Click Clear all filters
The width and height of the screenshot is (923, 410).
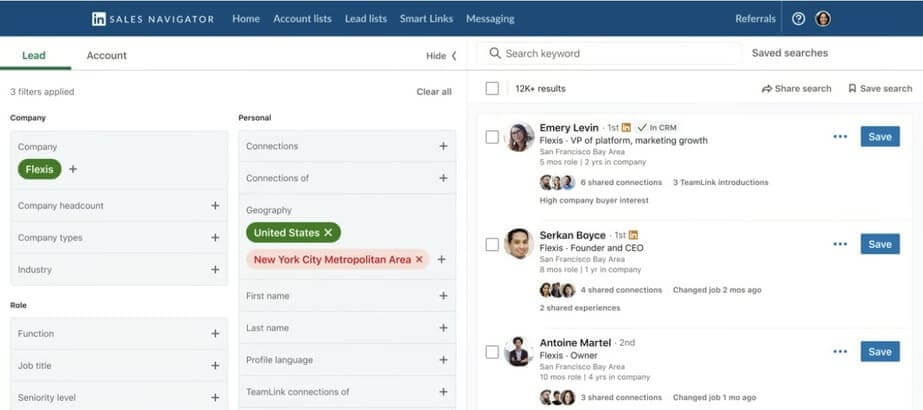(434, 92)
